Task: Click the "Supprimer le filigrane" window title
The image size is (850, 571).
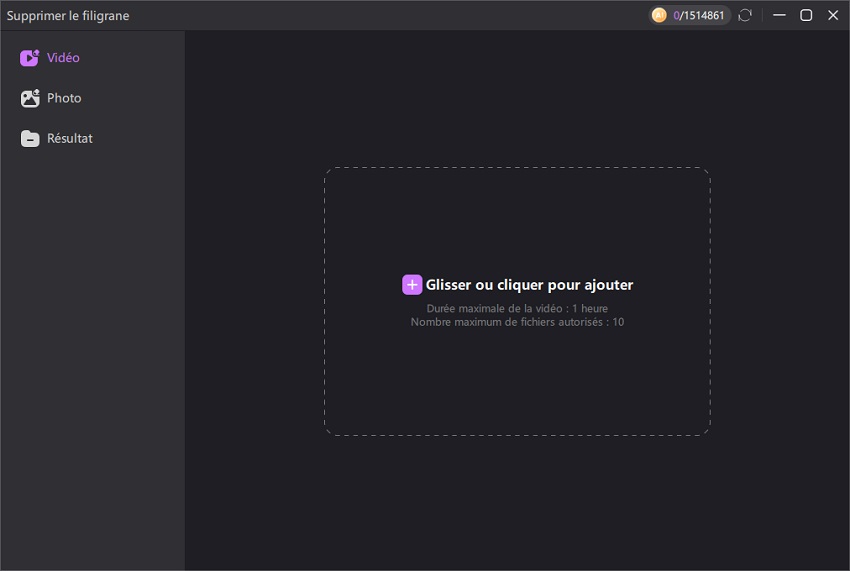Action: point(68,16)
